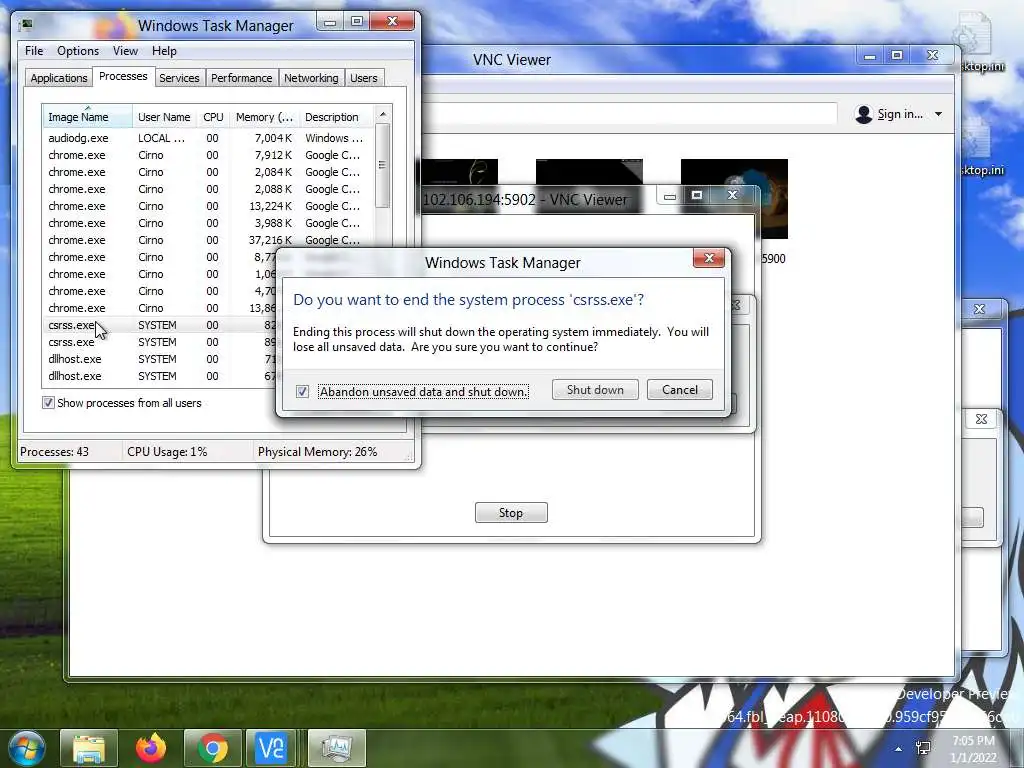Screen dimensions: 1024x768
Task: Click the Sign in user icon
Action: click(x=863, y=114)
